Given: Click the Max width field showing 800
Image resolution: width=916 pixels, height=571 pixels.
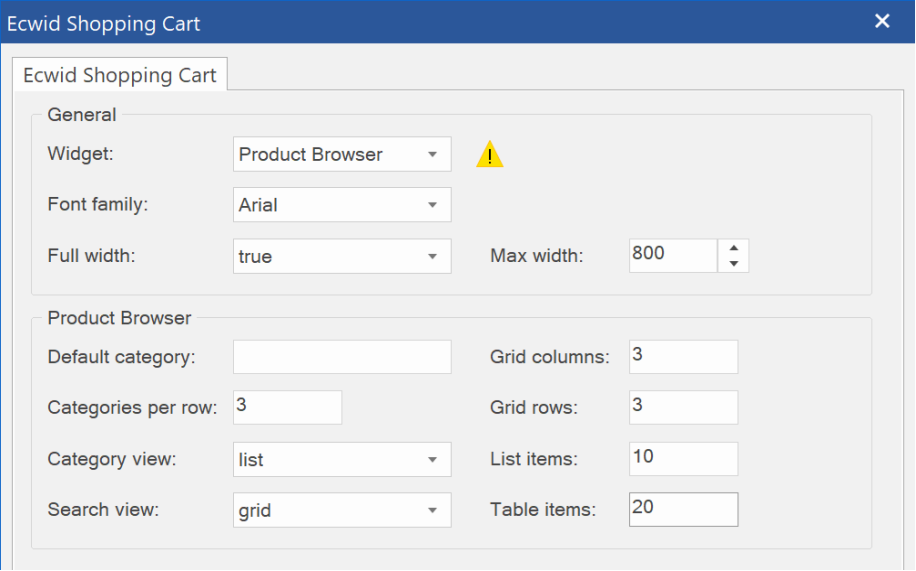Looking at the screenshot, I should point(673,255).
